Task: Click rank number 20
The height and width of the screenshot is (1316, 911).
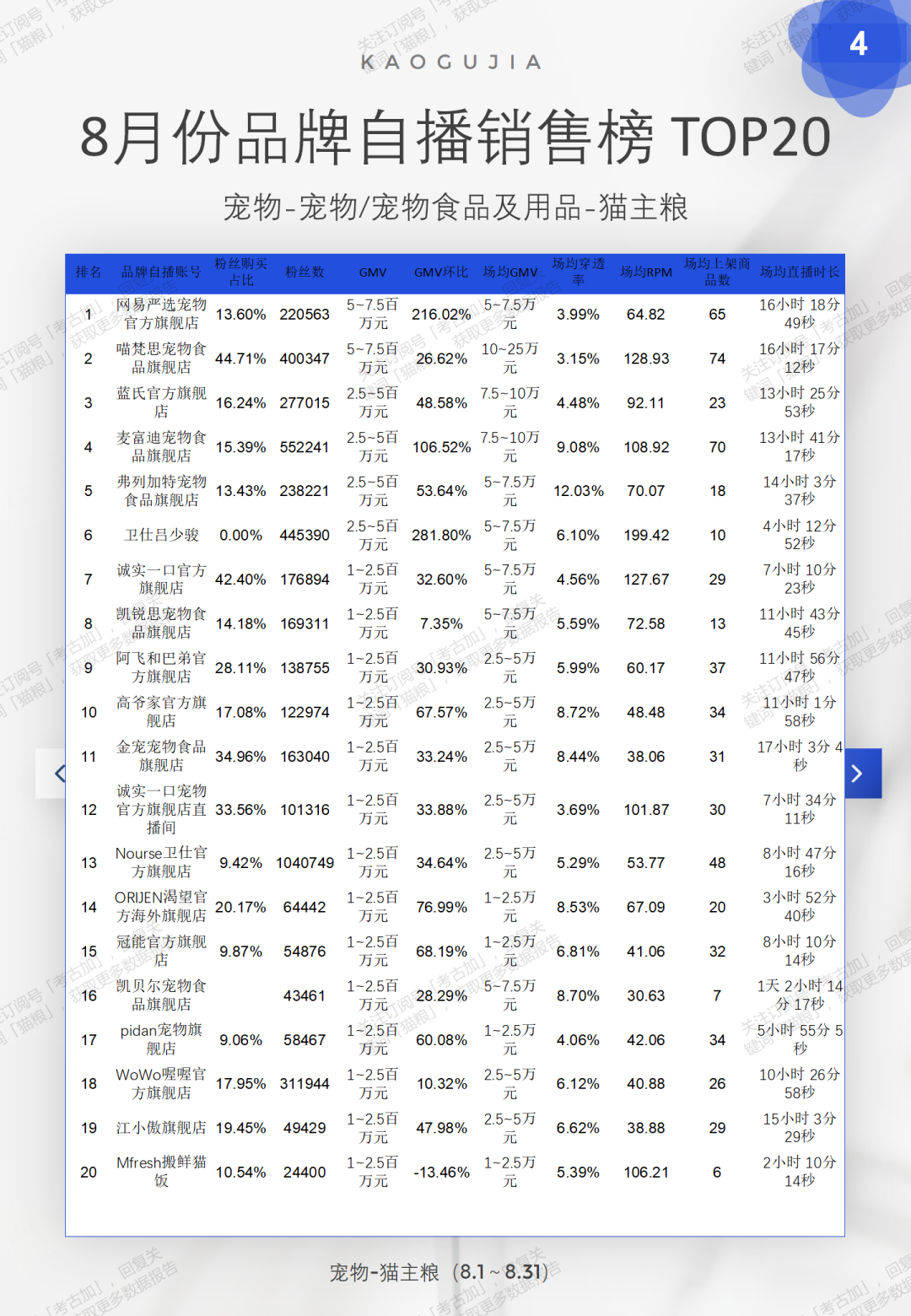Action: click(x=89, y=1173)
